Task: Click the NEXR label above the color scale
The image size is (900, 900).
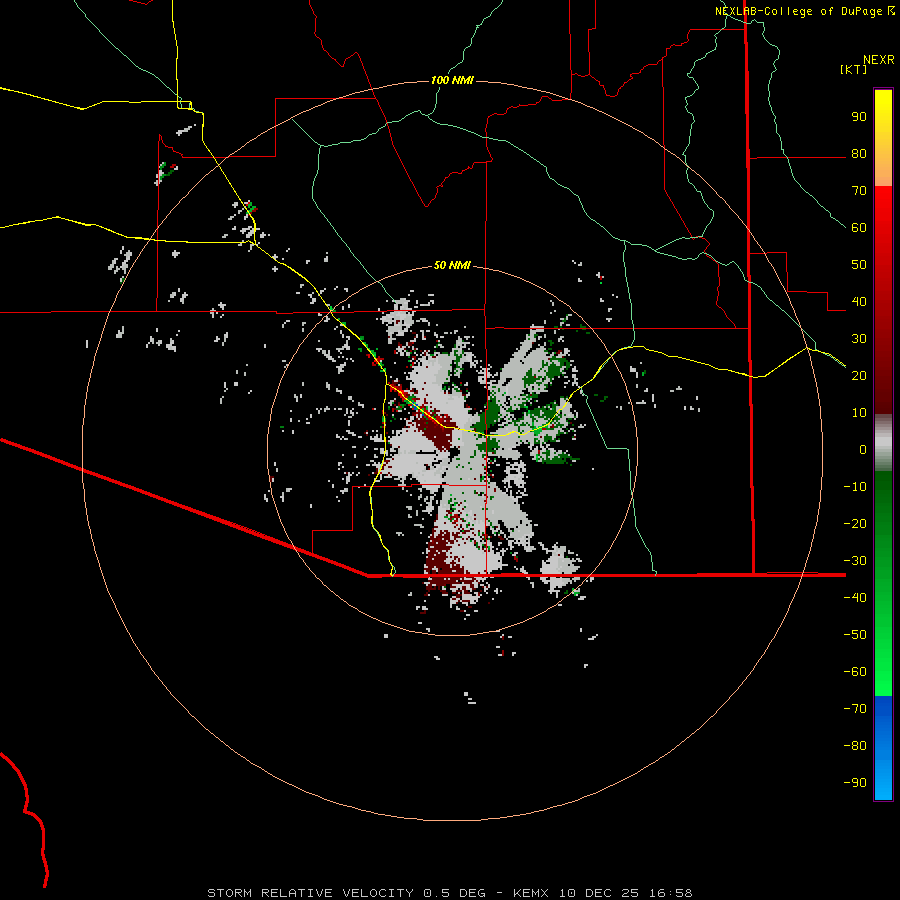Action: [x=879, y=60]
